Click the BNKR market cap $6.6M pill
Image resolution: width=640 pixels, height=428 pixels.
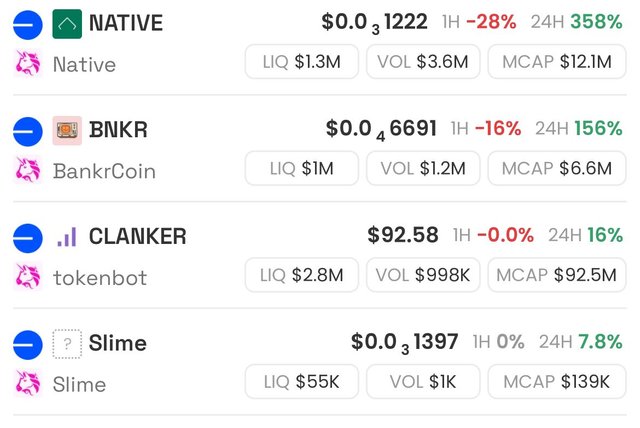click(556, 169)
